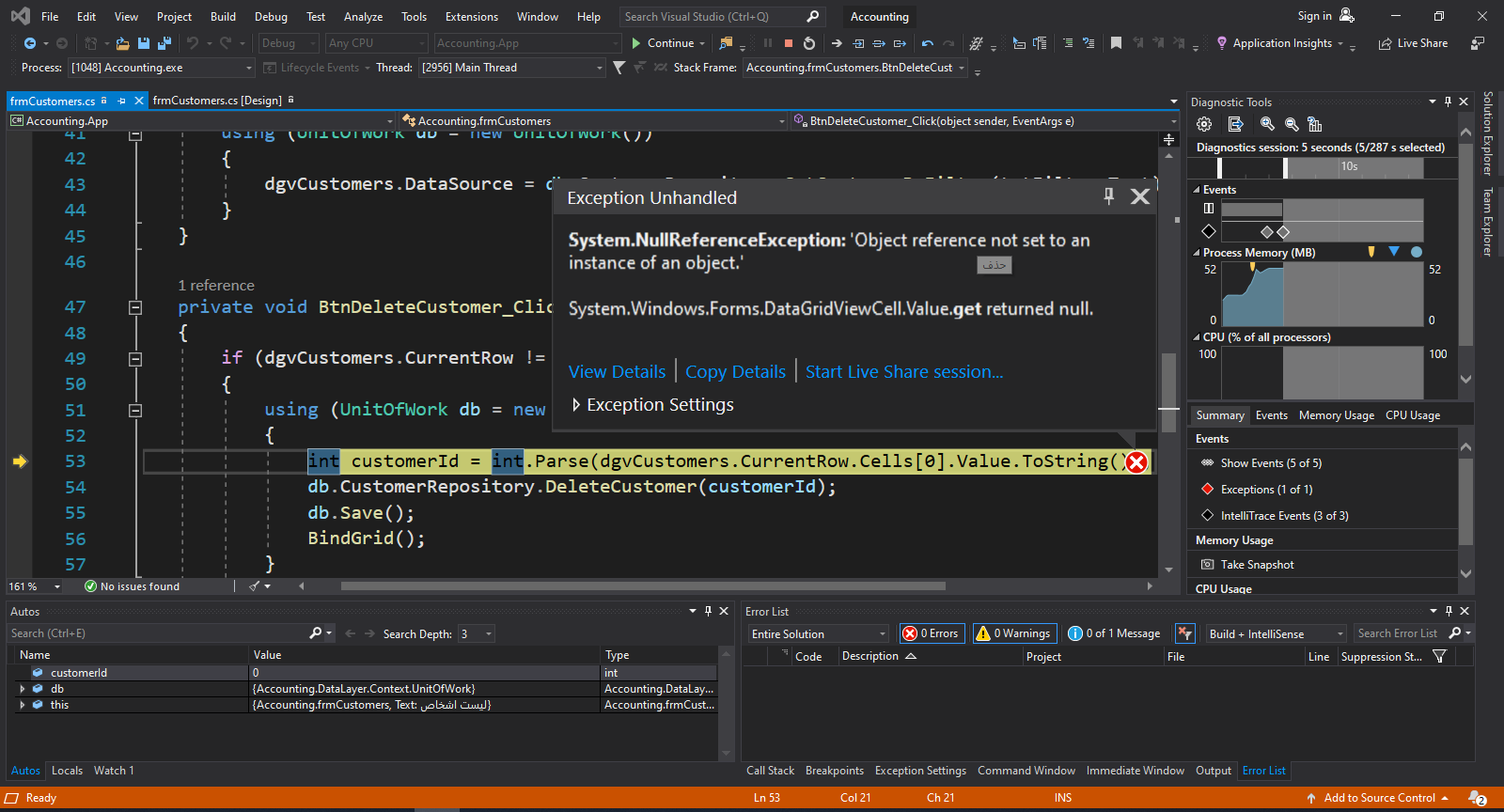Click Start Live Share session link

pos(904,371)
